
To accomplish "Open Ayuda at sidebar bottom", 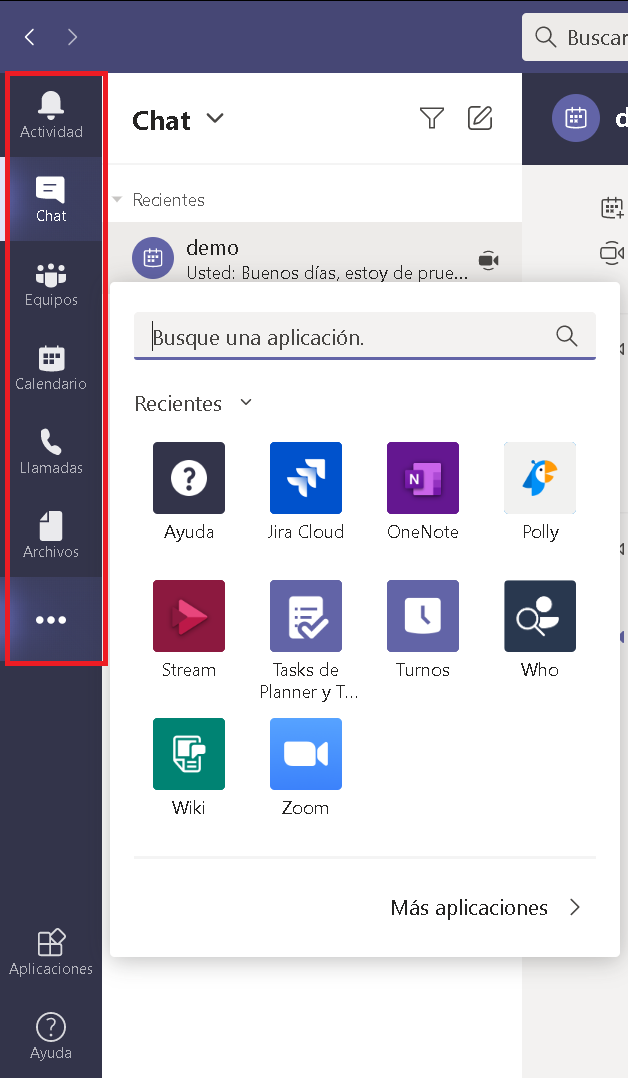I will [51, 1036].
